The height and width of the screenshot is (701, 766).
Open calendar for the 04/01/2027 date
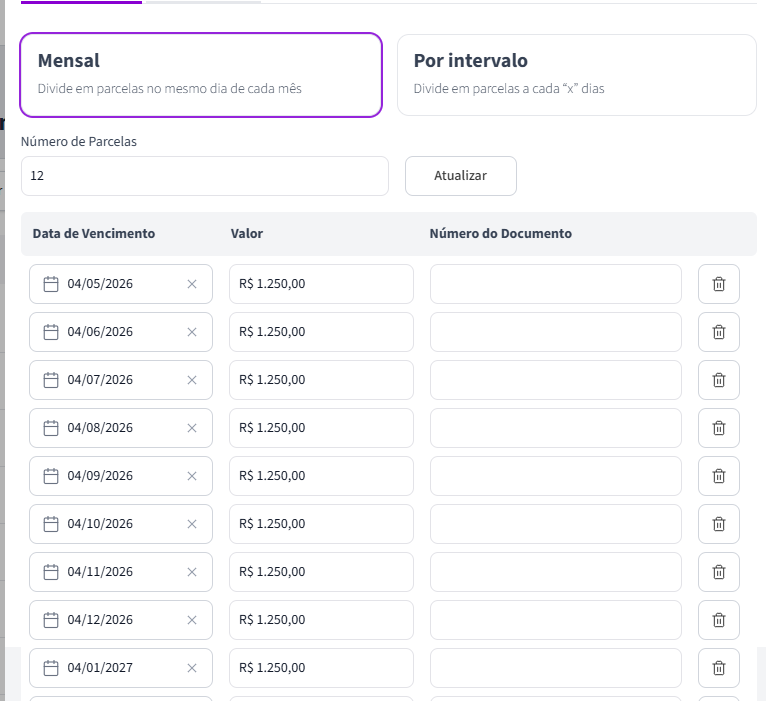tap(51, 668)
